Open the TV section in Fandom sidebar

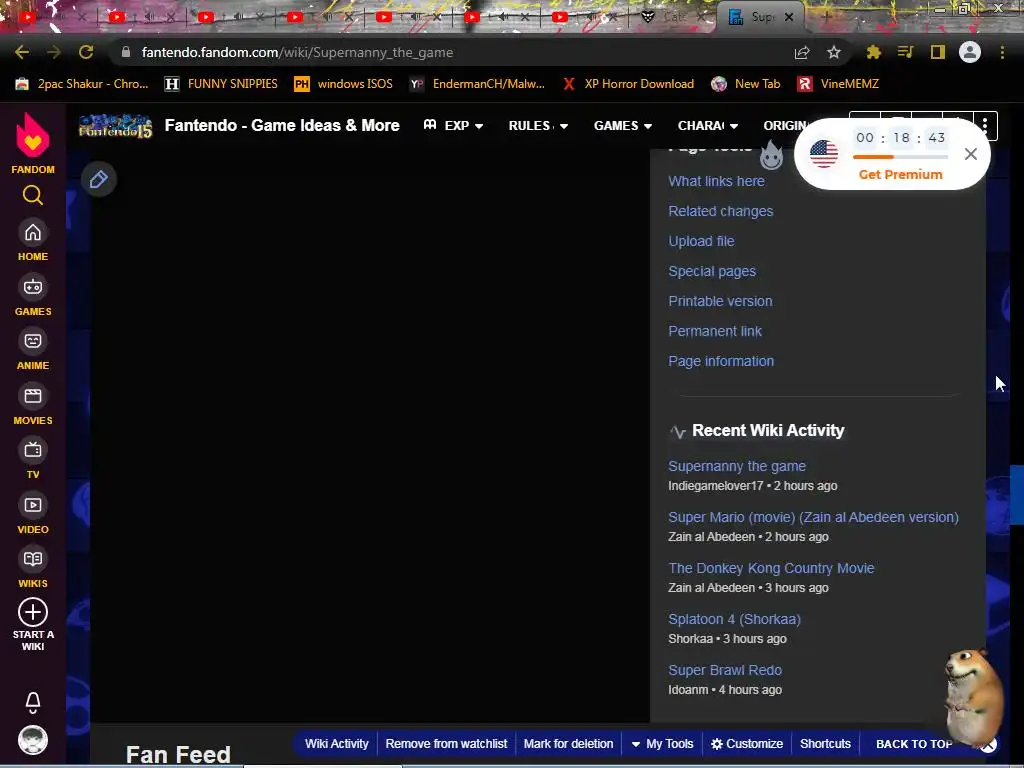click(x=33, y=460)
